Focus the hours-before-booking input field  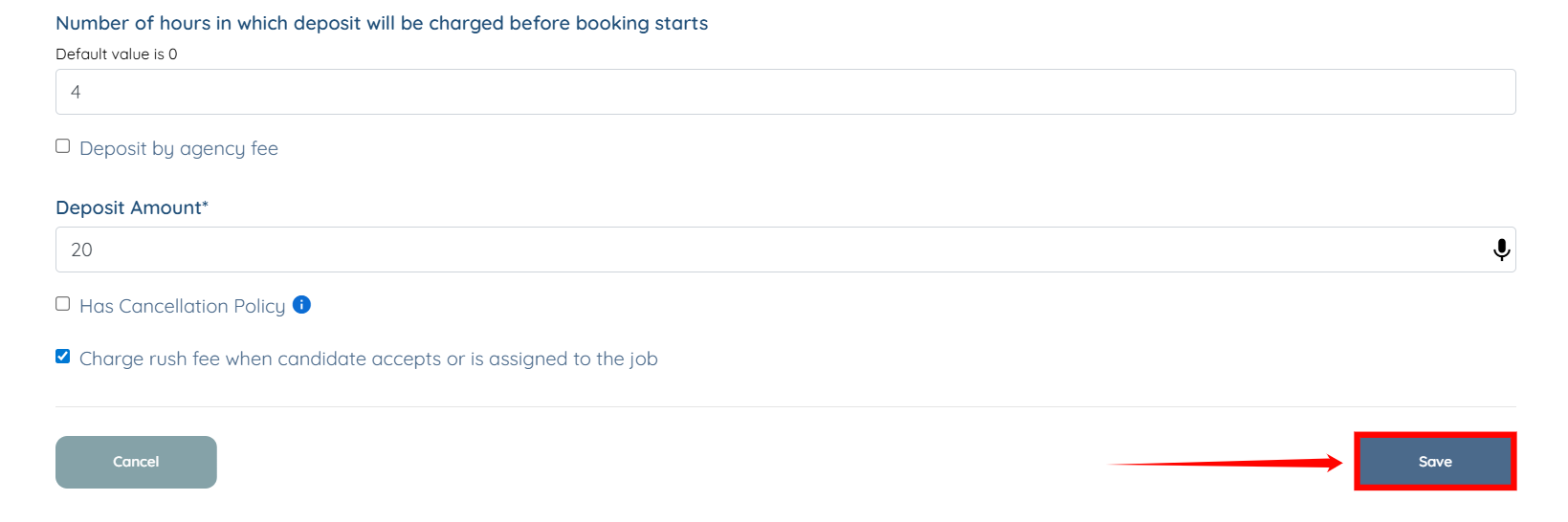point(784,92)
